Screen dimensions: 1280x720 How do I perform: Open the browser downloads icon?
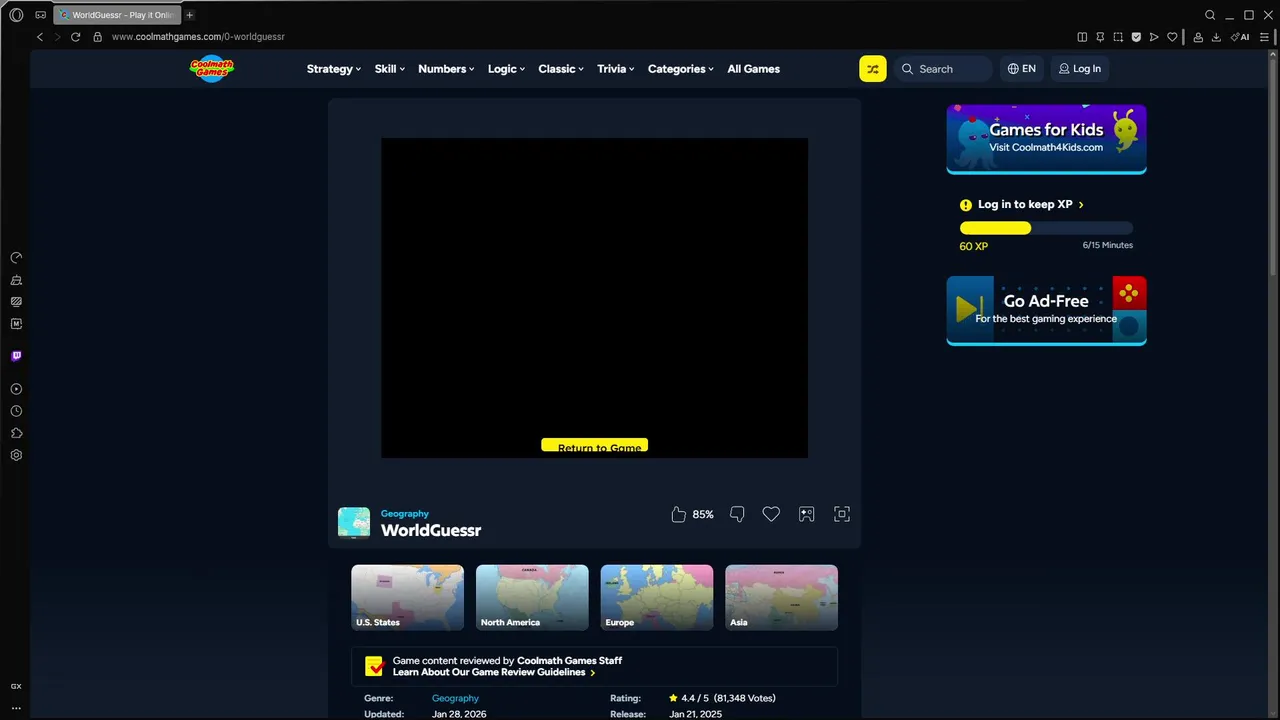tap(1217, 37)
